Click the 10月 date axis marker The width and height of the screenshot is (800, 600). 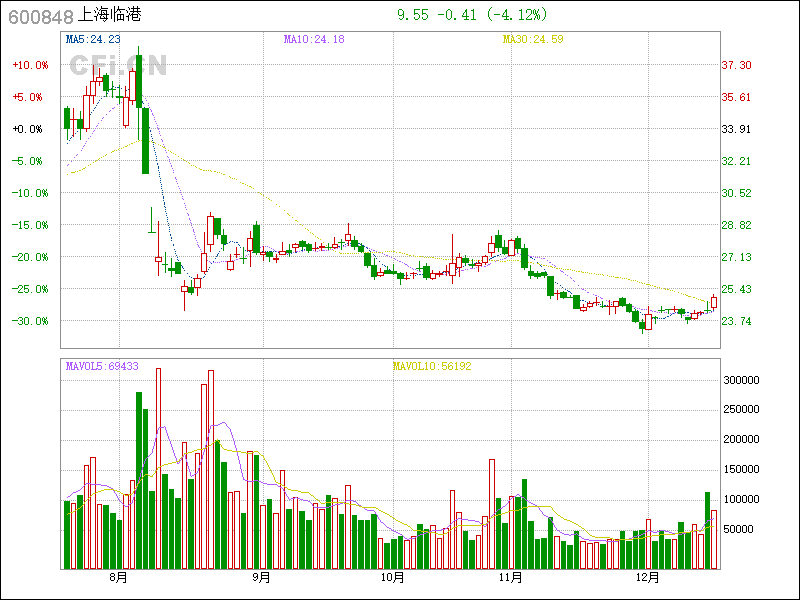point(393,577)
